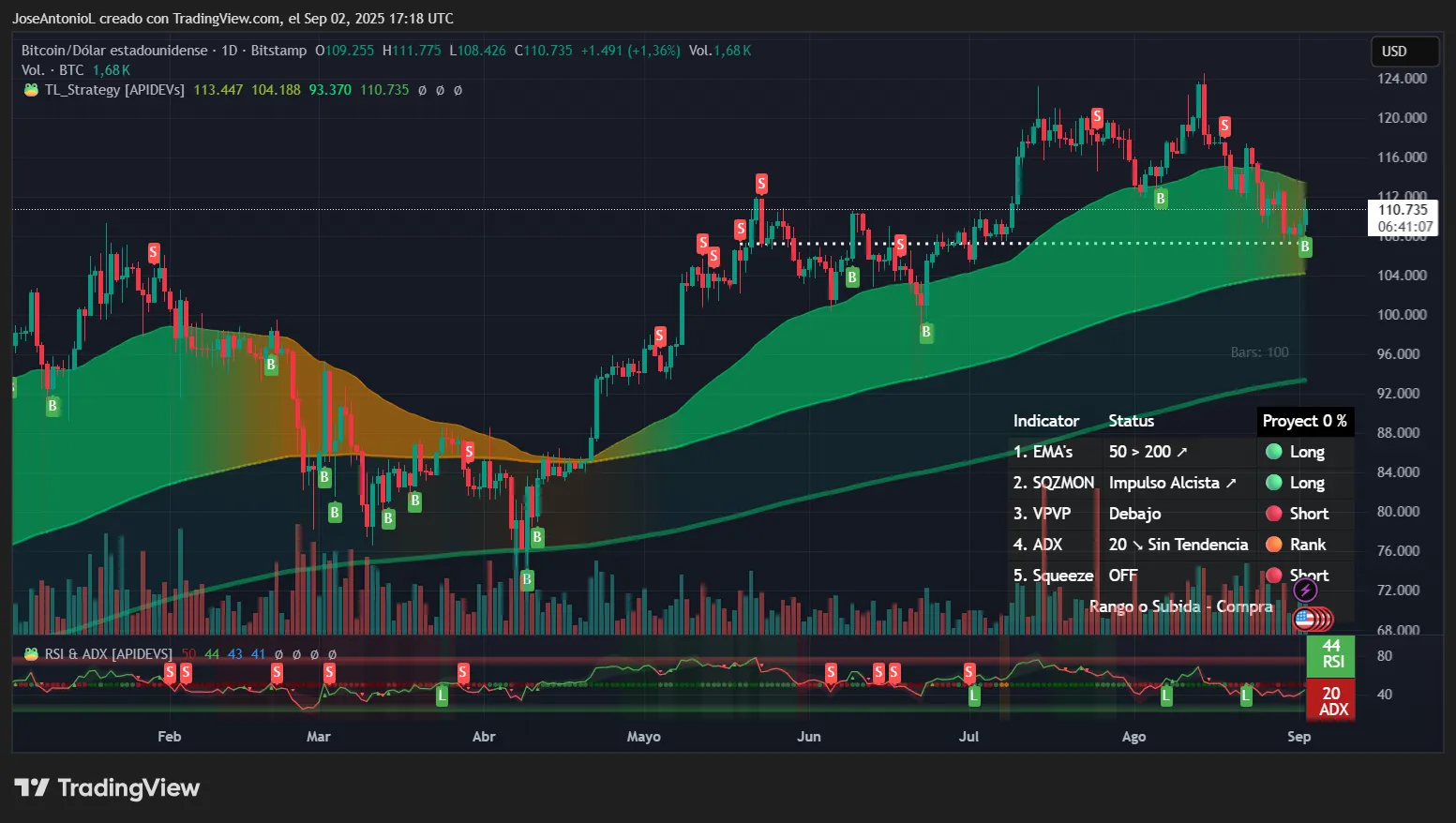Click the green 44 RSI value badge
The height and width of the screenshot is (823, 1456).
click(1331, 654)
